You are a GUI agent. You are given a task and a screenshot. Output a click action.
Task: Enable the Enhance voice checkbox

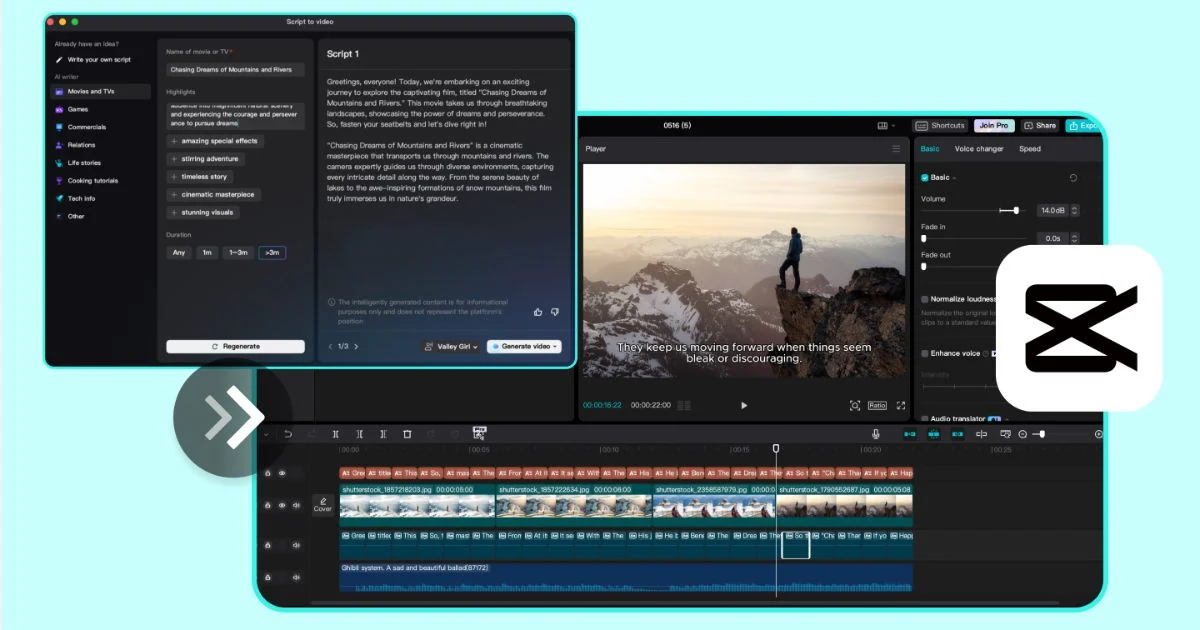tap(925, 353)
